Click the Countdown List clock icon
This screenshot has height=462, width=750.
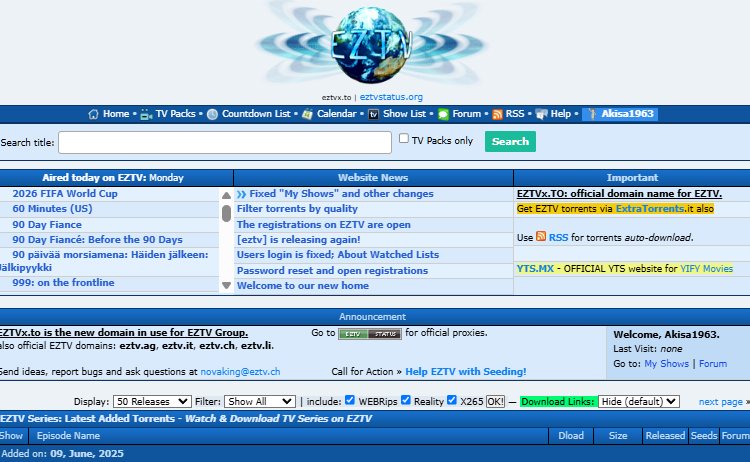point(212,114)
